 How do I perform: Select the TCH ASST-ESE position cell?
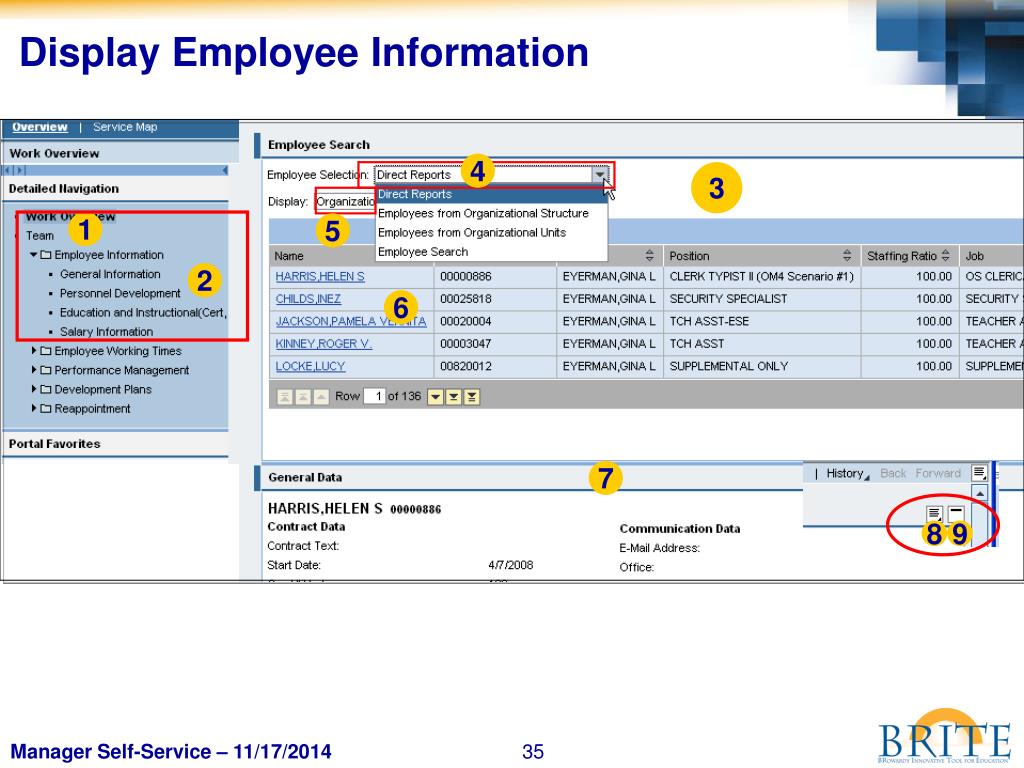point(762,321)
